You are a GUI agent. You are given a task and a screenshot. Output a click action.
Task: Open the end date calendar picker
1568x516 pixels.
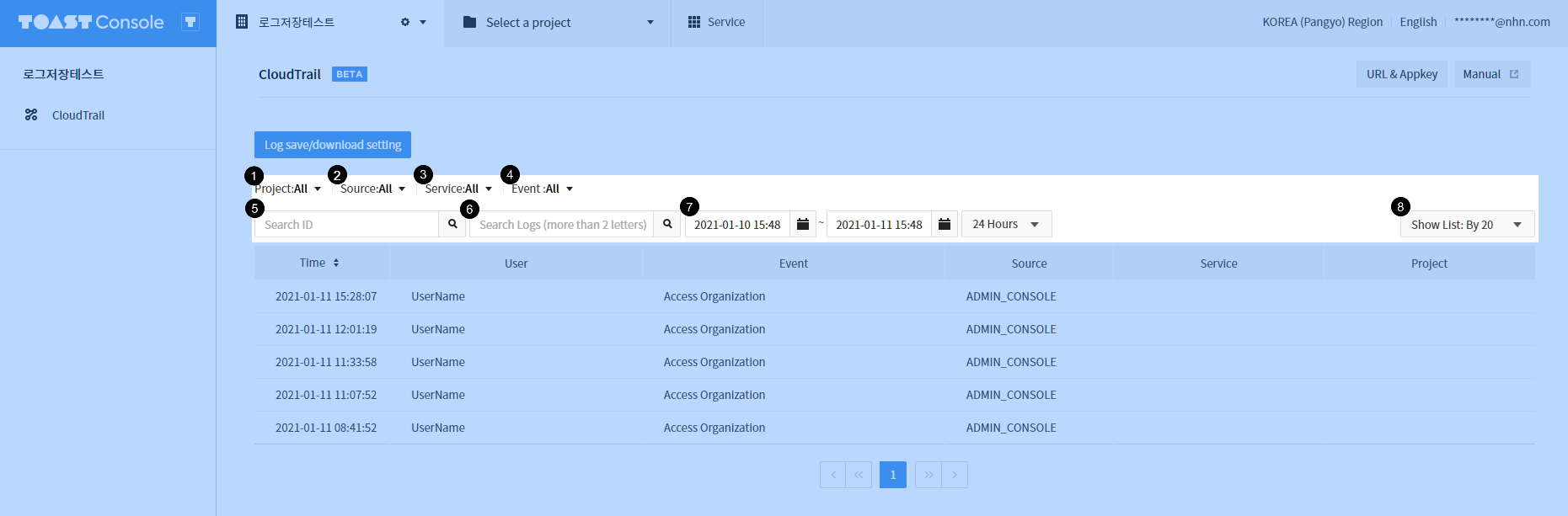tap(945, 224)
